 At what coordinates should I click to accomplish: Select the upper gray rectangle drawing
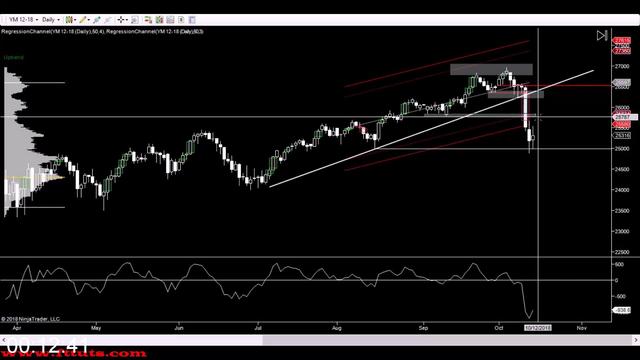pos(491,69)
